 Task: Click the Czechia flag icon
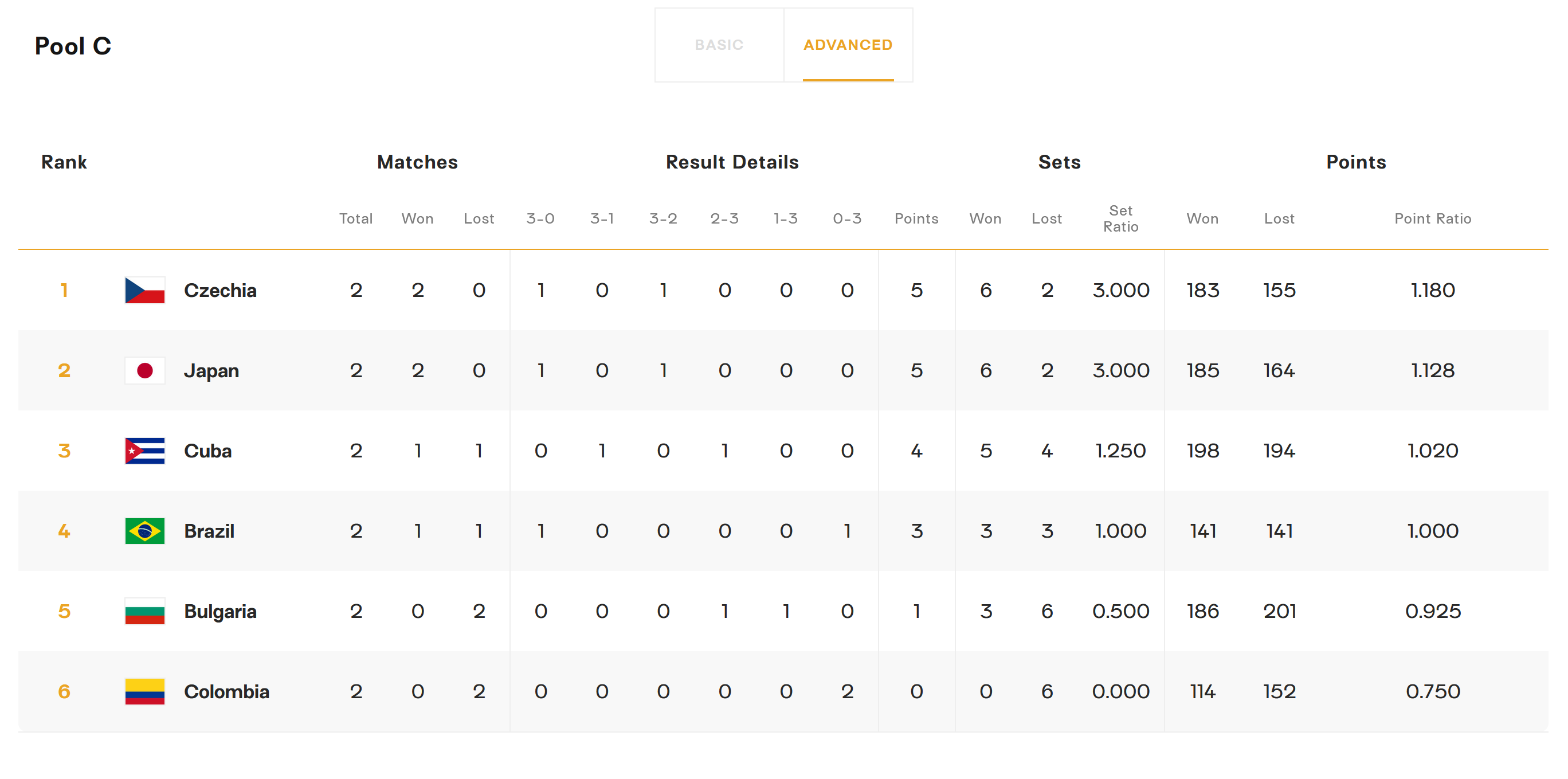click(x=145, y=290)
